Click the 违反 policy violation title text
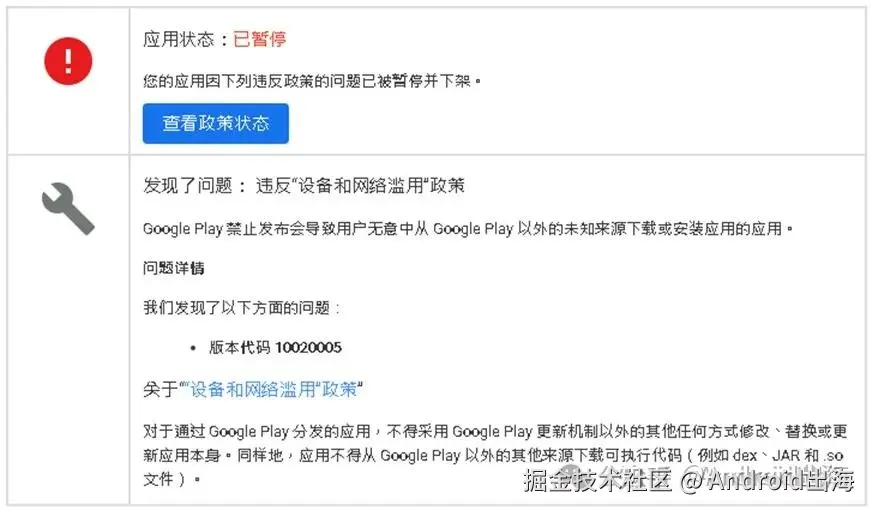The height and width of the screenshot is (511, 871). coord(360,186)
